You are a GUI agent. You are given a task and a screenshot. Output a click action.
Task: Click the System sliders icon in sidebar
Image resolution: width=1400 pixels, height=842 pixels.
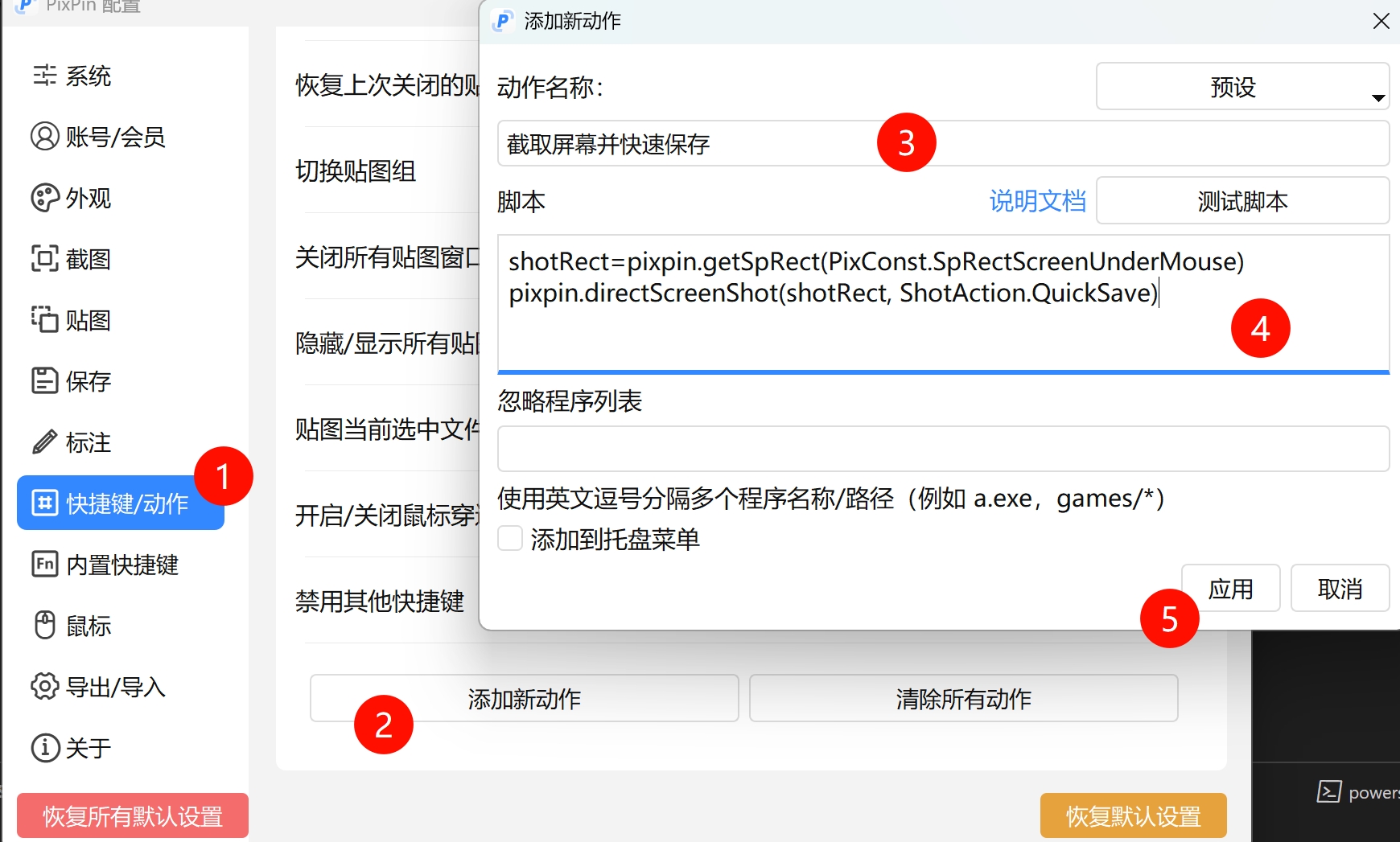(x=44, y=76)
